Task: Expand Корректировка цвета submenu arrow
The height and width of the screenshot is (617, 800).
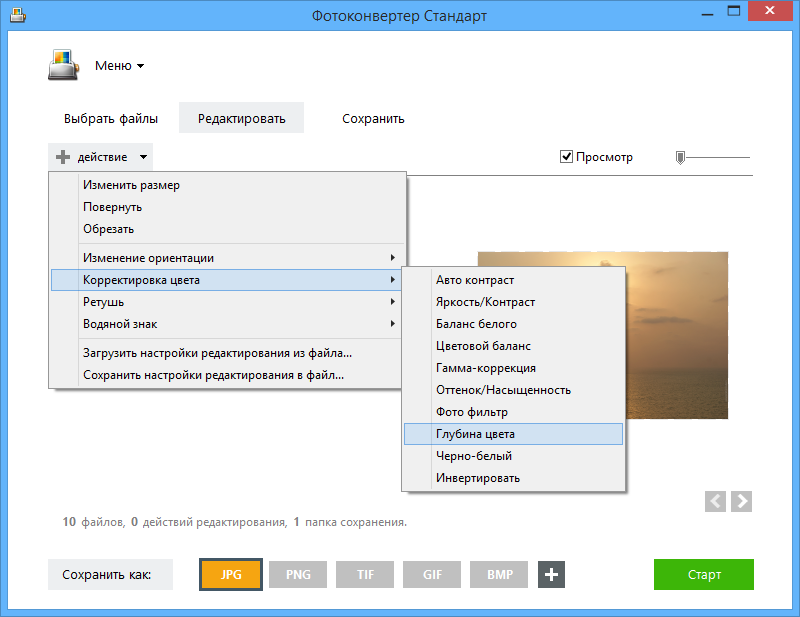Action: [392, 280]
